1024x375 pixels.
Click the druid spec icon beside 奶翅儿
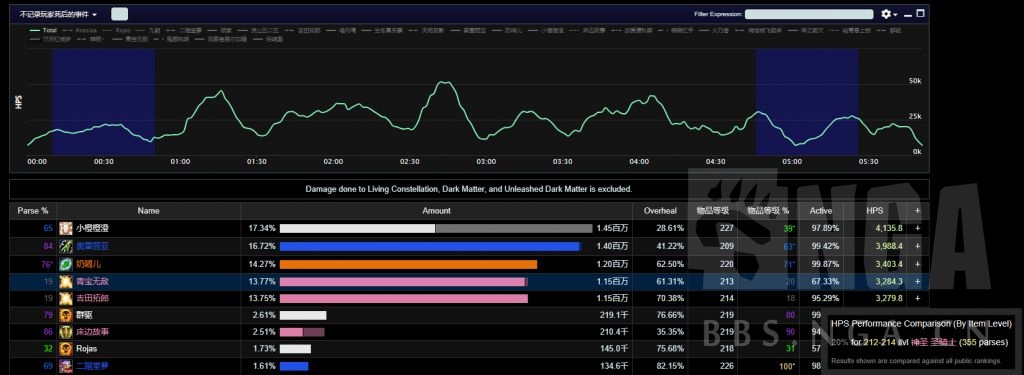65,264
